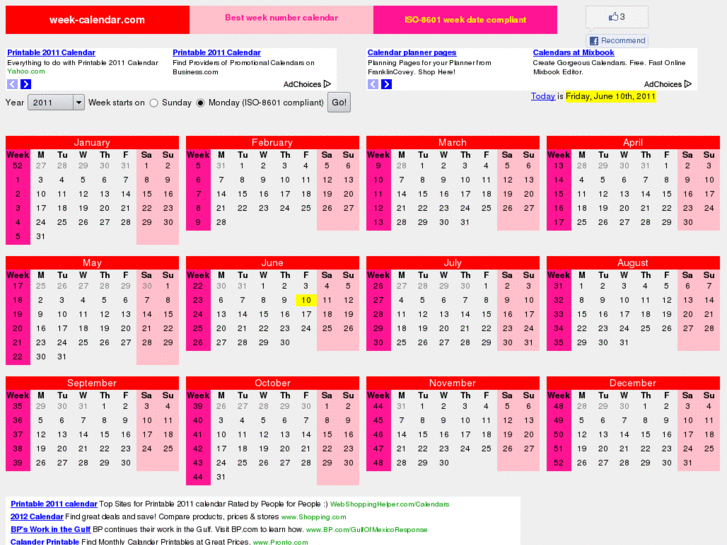727x545 pixels.
Task: Click the left ad's next arrow icon
Action: pyautogui.click(x=26, y=84)
